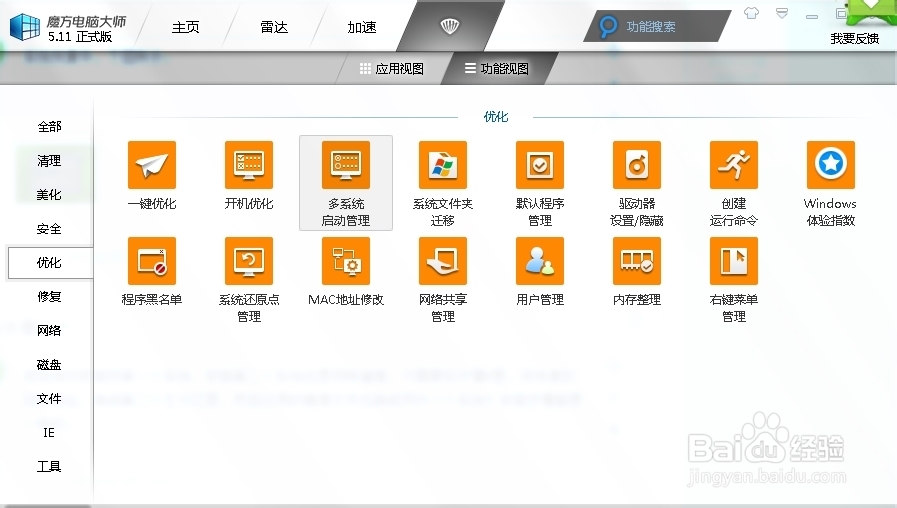Image resolution: width=897 pixels, height=508 pixels.
Task: Select the 优化 category in sidebar
Action: [x=49, y=263]
